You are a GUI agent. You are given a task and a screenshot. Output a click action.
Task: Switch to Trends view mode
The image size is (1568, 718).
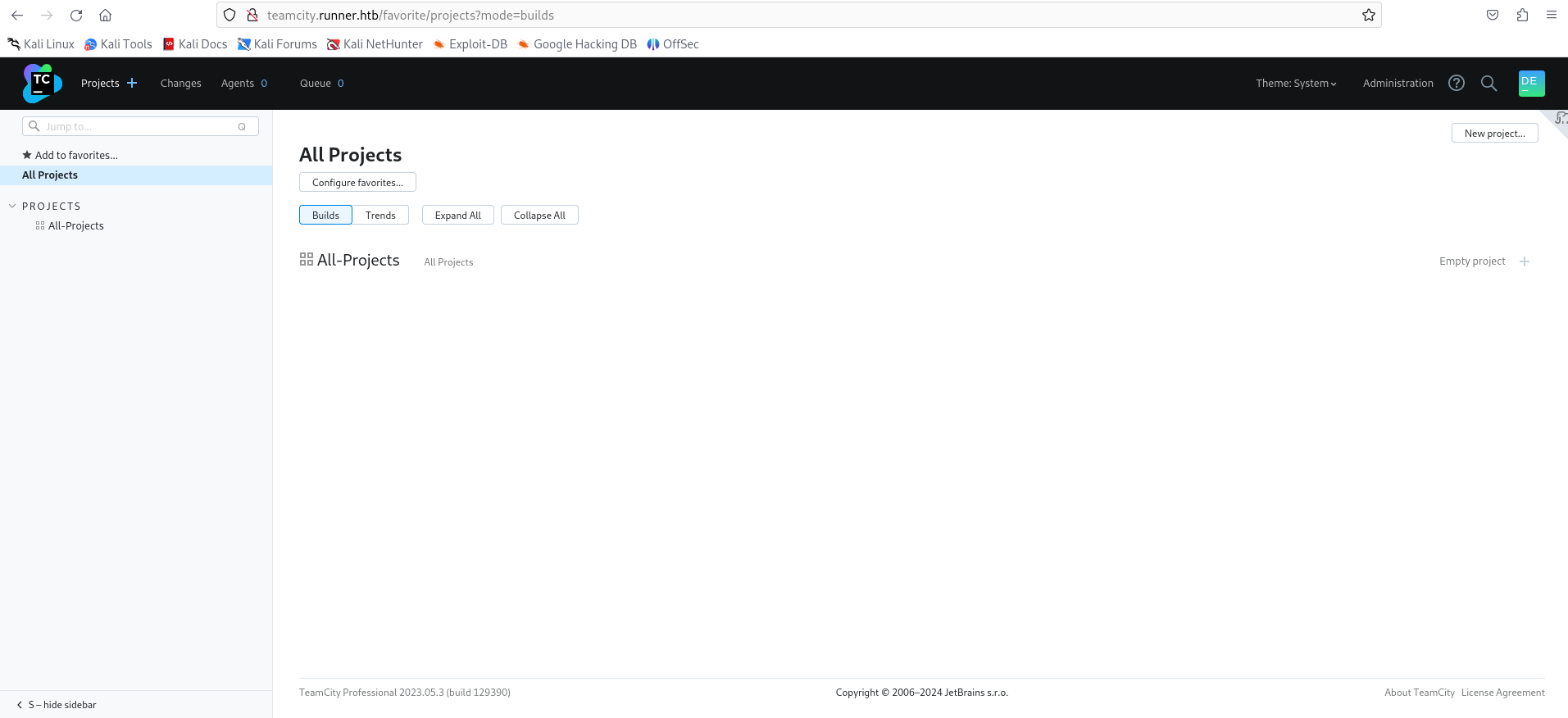[x=380, y=215]
